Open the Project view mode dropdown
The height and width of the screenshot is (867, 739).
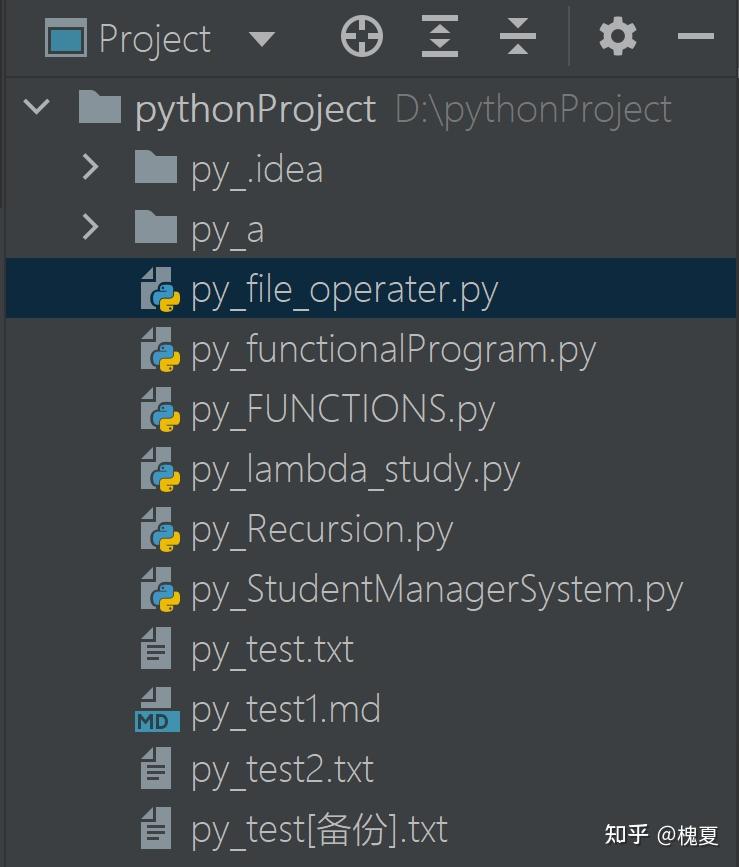coord(261,39)
